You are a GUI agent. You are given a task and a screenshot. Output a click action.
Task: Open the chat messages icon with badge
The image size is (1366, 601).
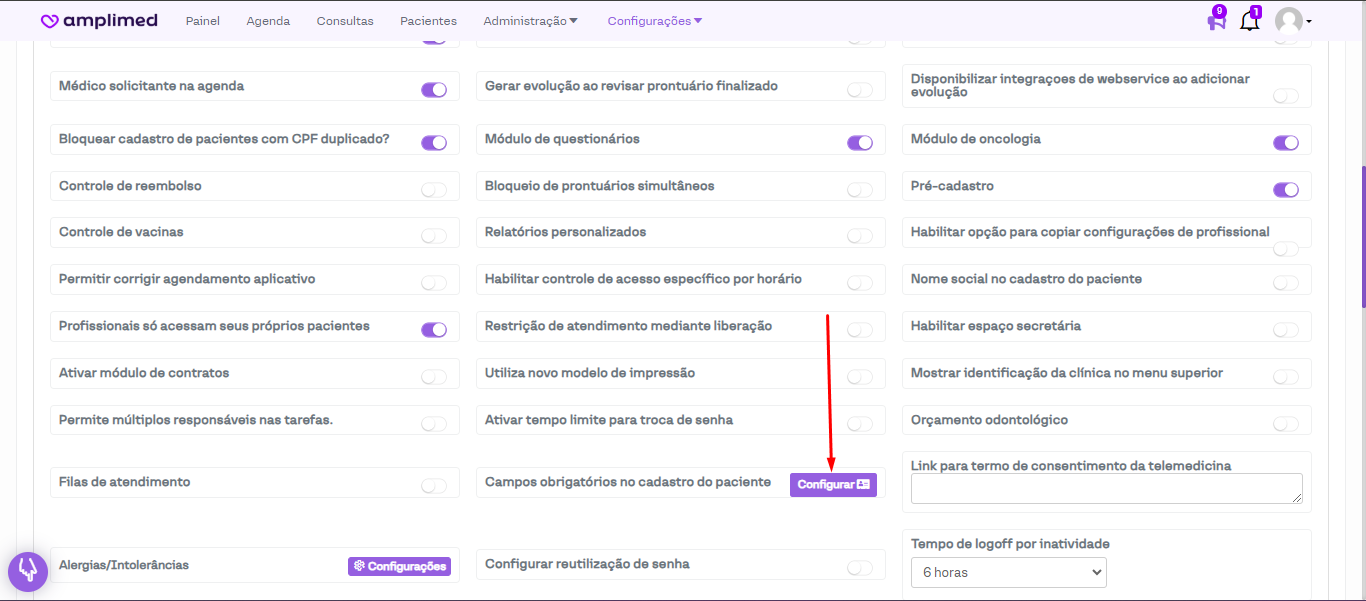click(1216, 21)
